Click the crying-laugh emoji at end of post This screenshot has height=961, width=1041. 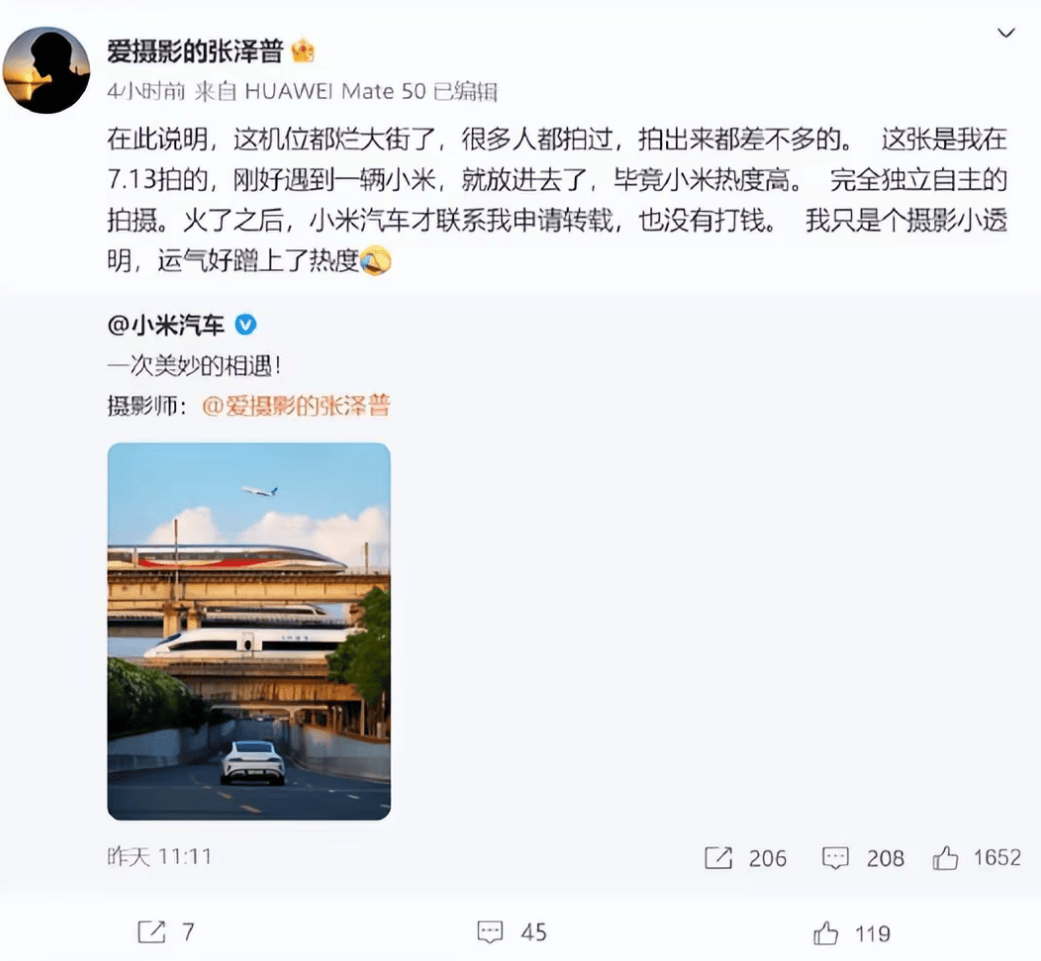(375, 260)
